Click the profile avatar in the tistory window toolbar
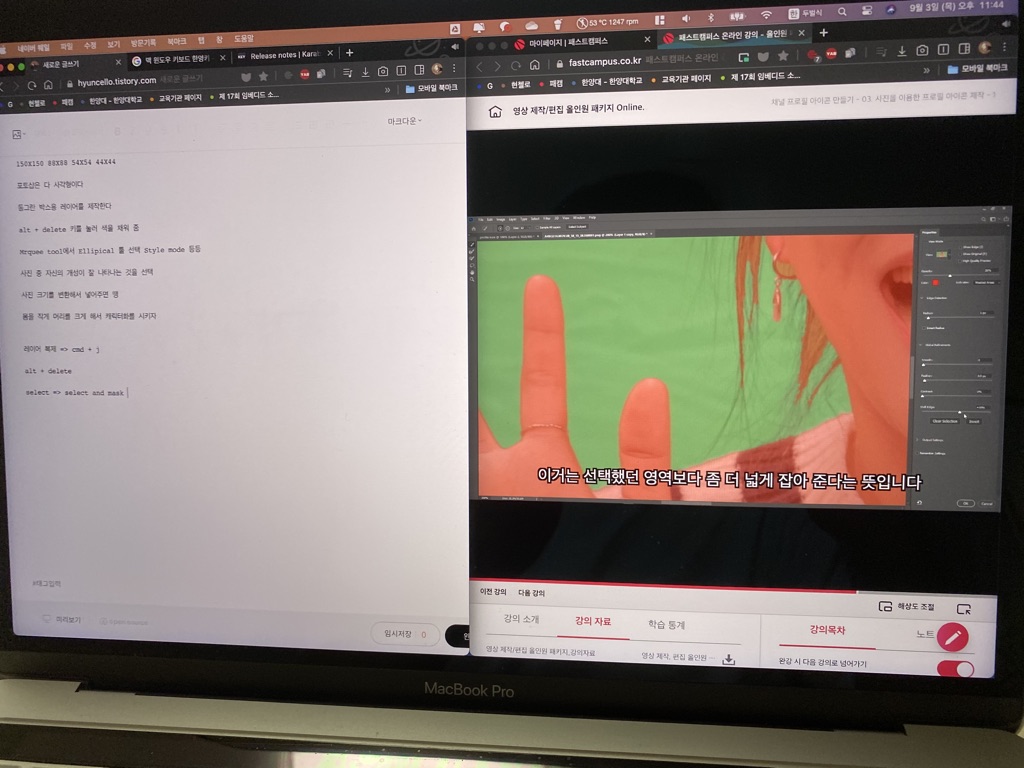 [437, 69]
